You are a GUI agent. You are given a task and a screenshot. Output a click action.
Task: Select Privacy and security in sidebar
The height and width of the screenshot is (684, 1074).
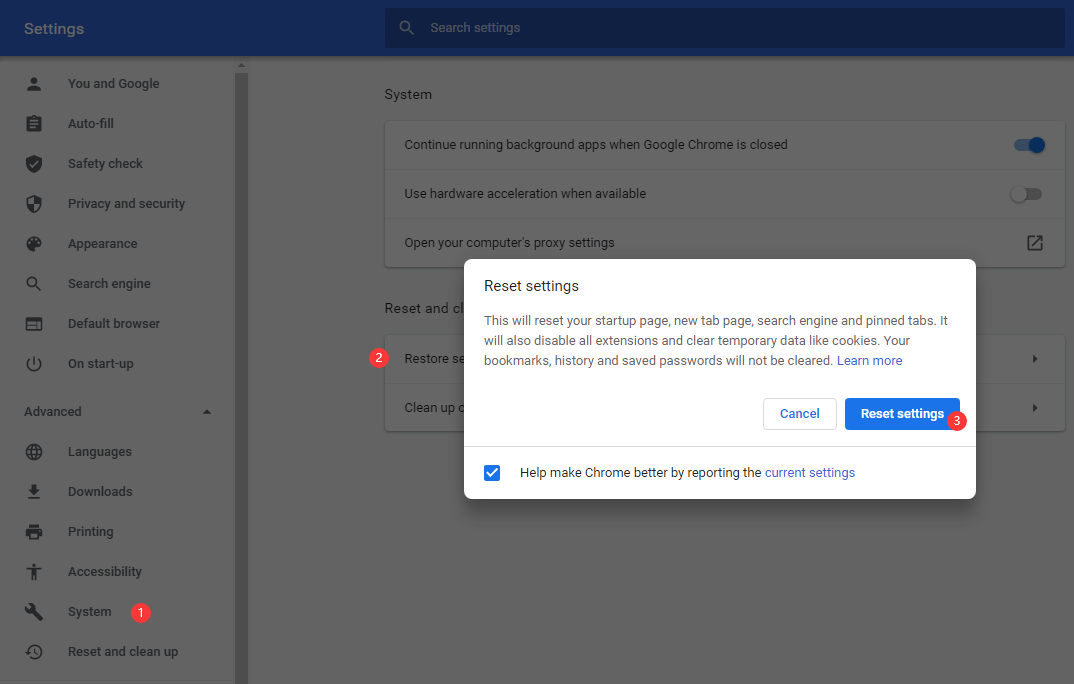tap(126, 203)
